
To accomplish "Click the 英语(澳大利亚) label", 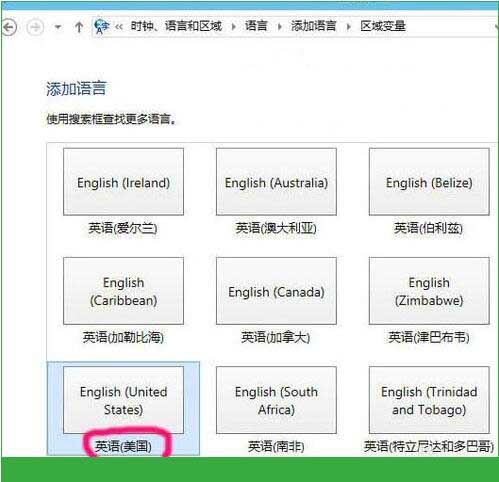I will 276,228.
